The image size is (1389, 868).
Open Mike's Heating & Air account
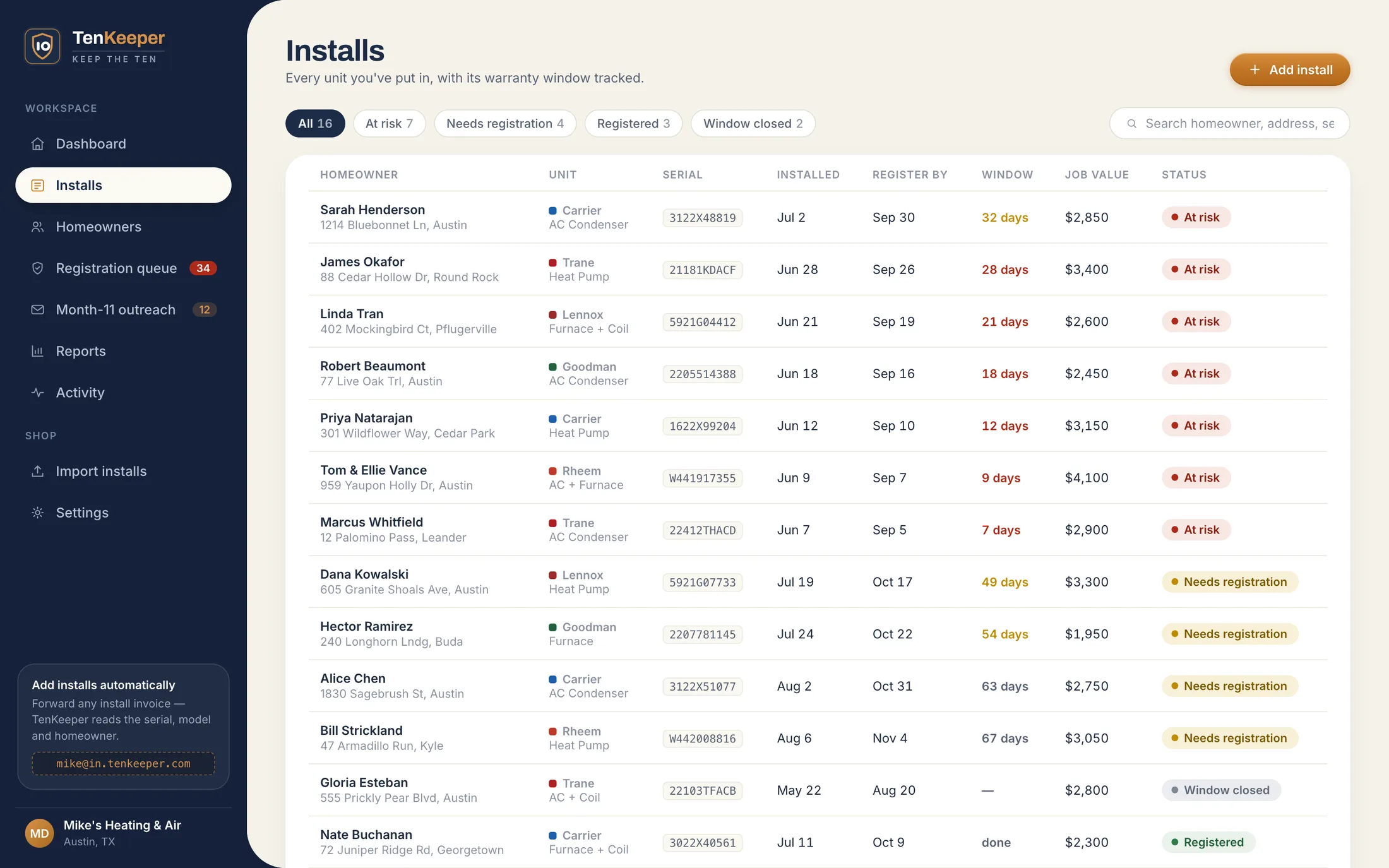click(x=123, y=833)
